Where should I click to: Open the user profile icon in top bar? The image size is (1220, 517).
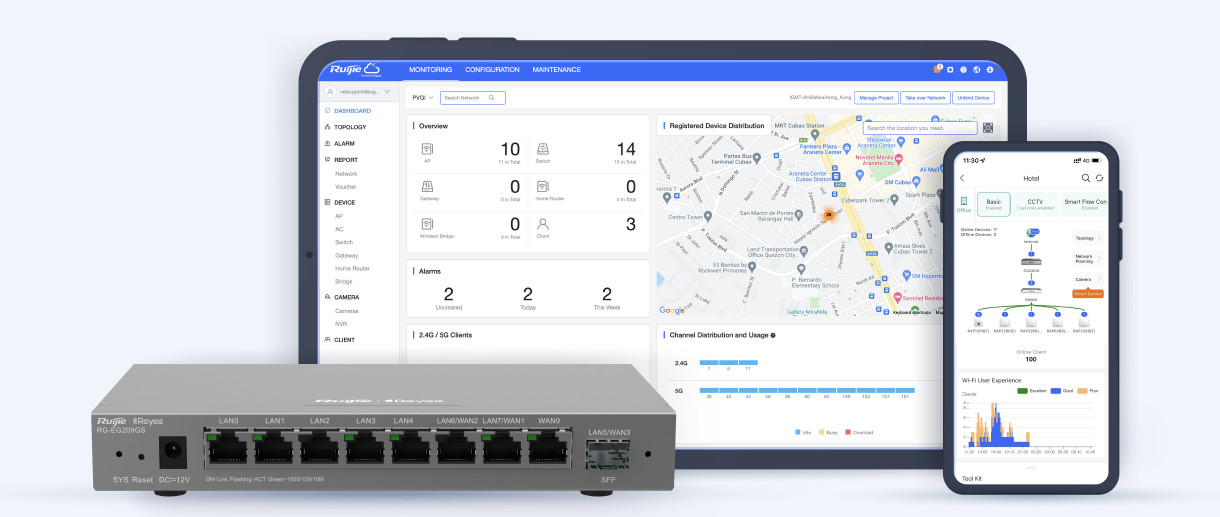[990, 70]
